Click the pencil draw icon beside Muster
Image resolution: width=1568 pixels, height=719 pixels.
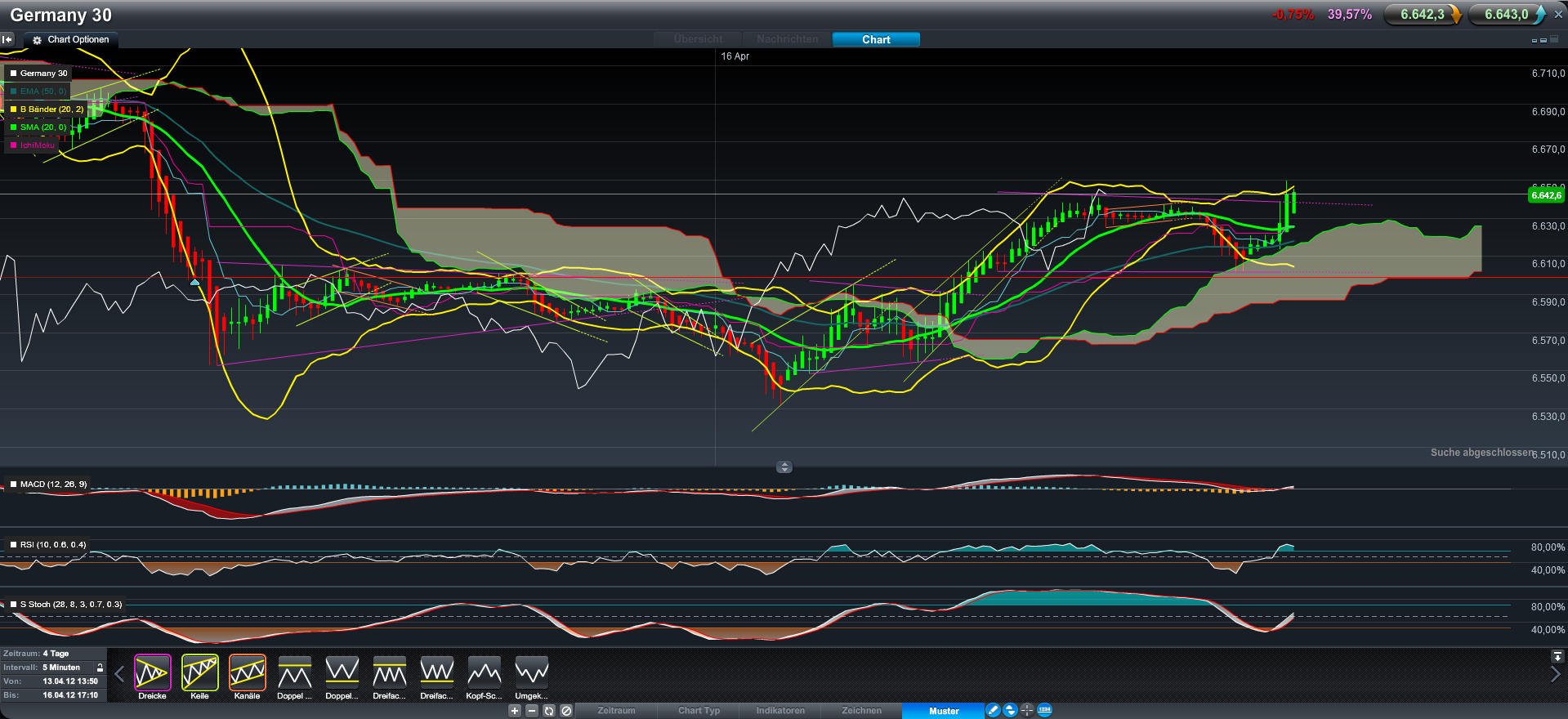993,711
